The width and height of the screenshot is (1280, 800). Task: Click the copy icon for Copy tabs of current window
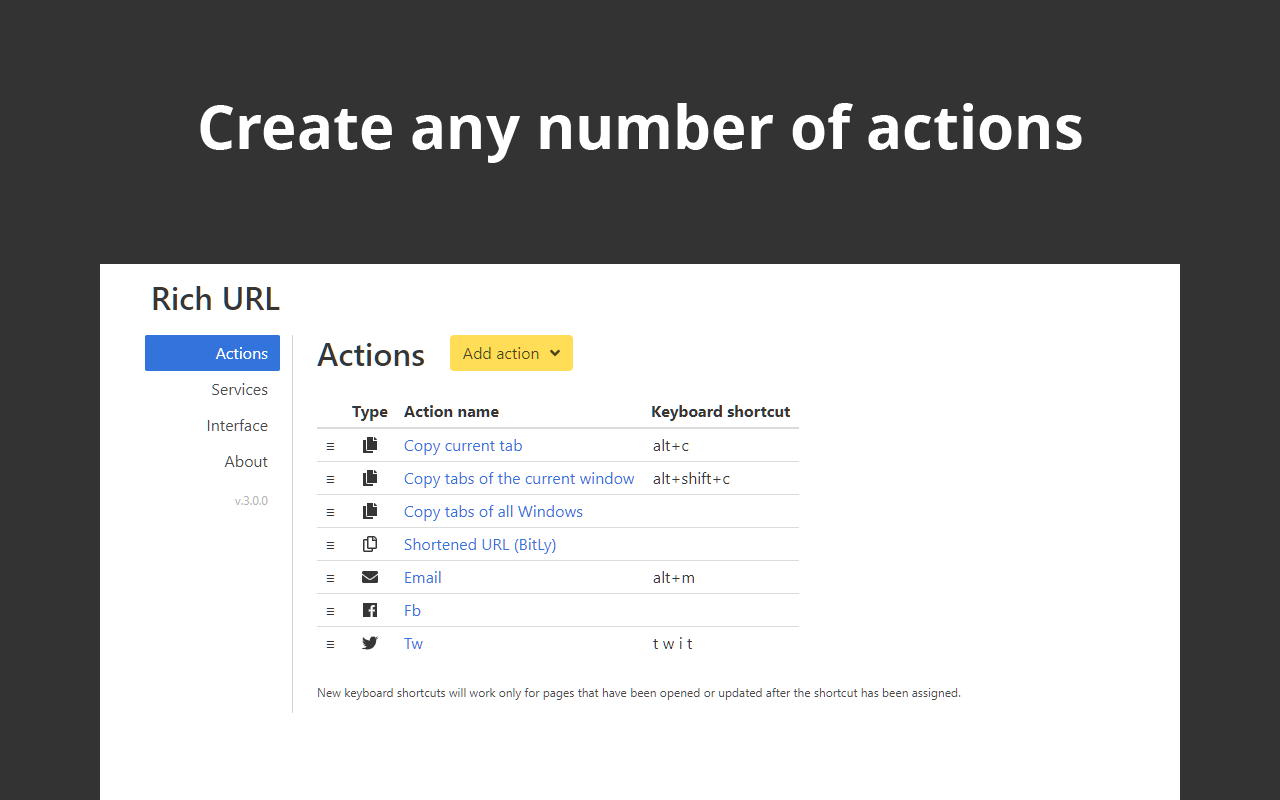[370, 478]
